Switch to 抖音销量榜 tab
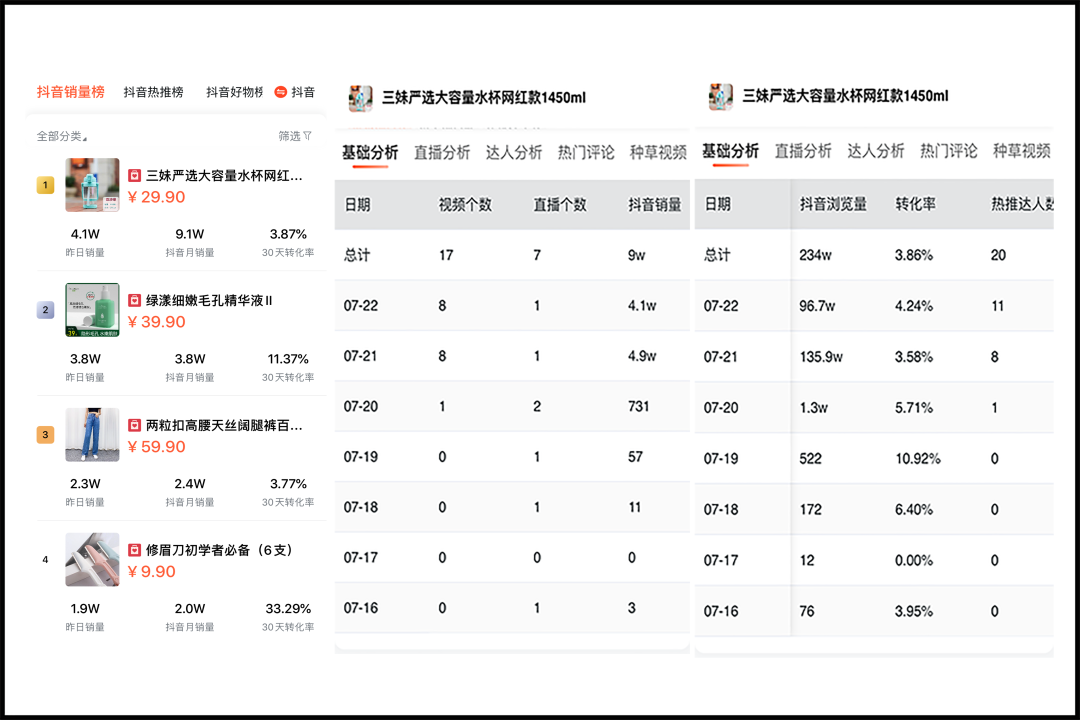Image resolution: width=1080 pixels, height=720 pixels. pos(71,92)
